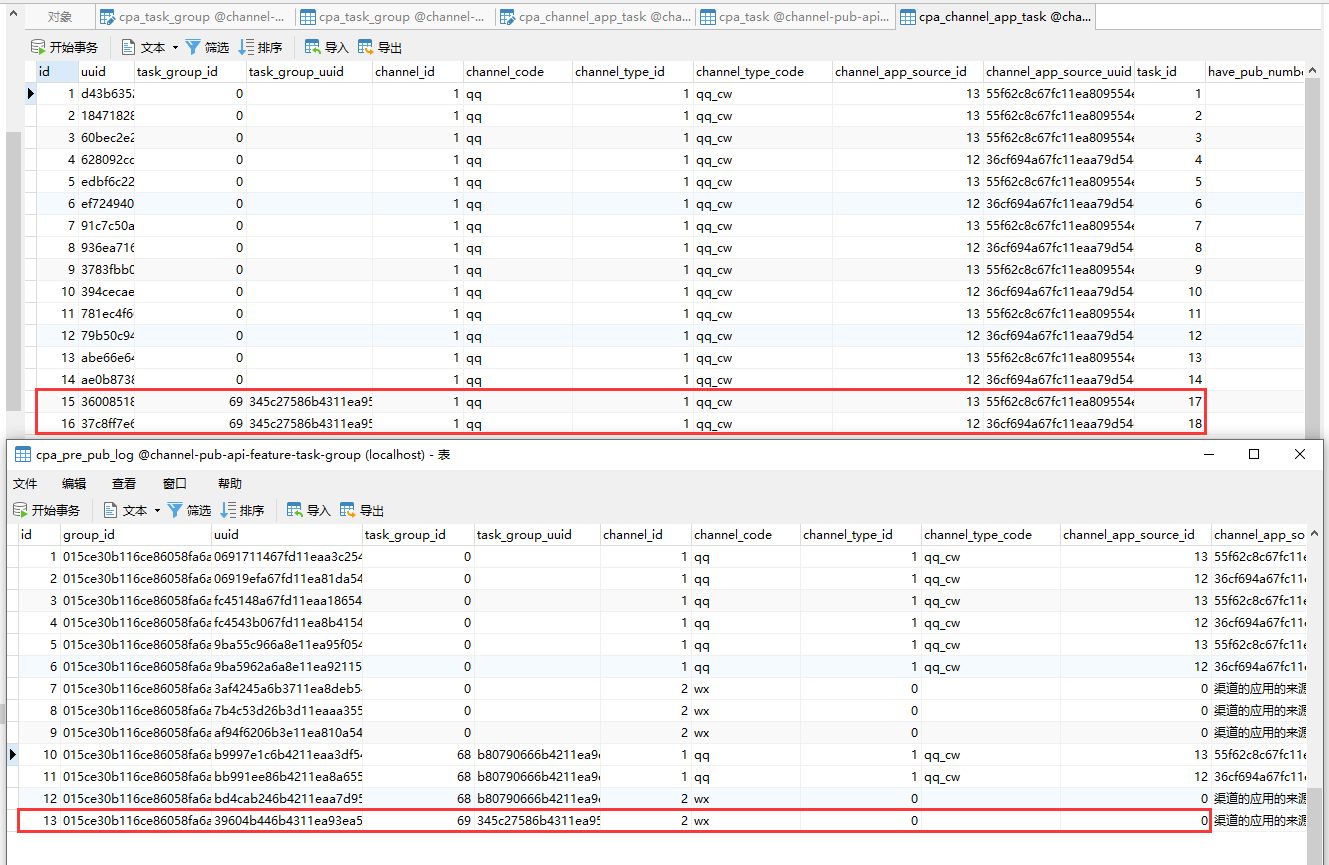
Task: Expand 文本 dropdown in cpa_pre_pub_log window toolbar
Action: point(157,510)
